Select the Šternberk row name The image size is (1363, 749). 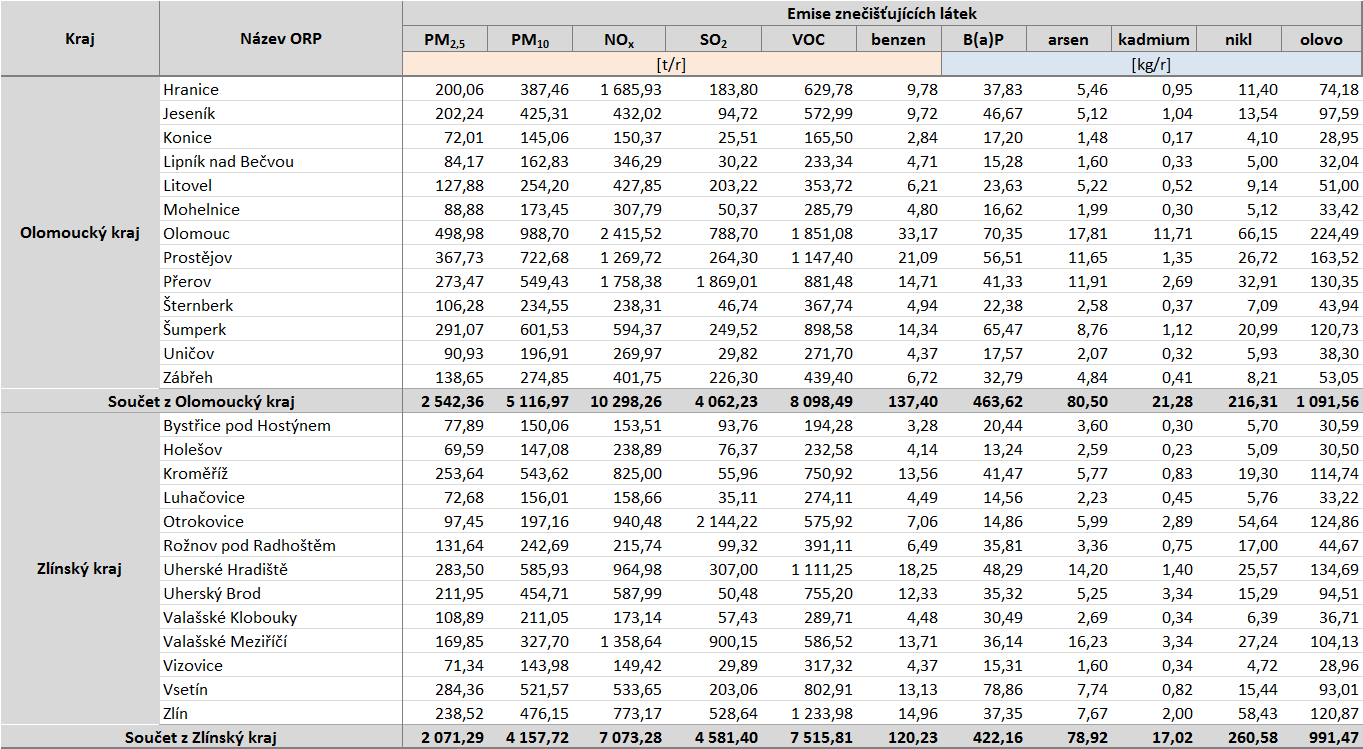point(199,305)
